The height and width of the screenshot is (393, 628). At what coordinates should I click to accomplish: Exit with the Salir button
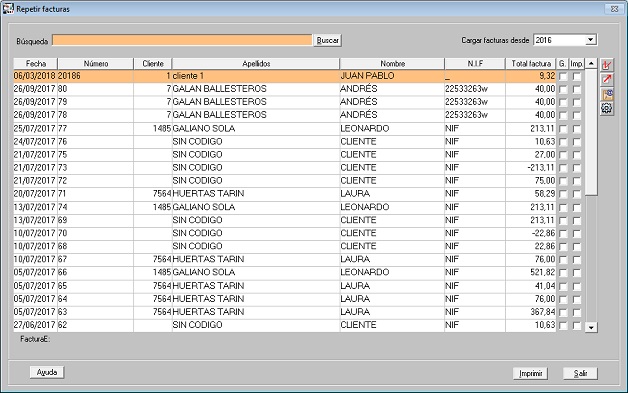click(580, 373)
